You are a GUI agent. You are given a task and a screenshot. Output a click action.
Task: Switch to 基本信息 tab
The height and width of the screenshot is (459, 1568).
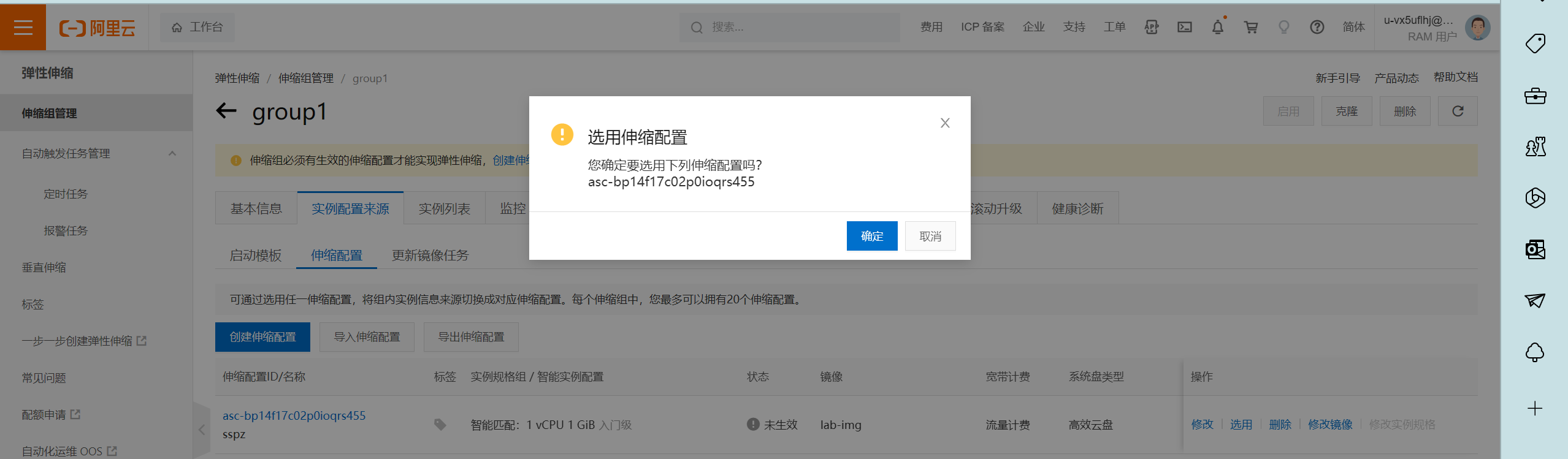click(256, 208)
